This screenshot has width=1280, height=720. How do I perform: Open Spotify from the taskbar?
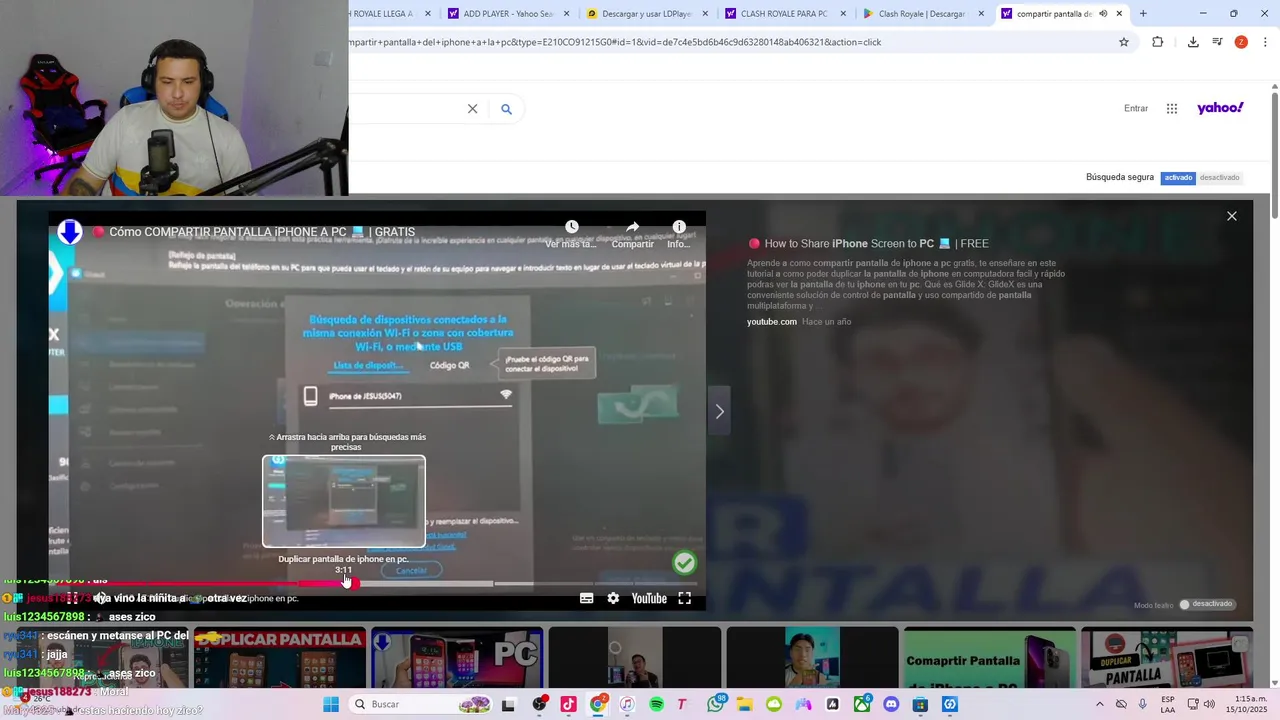tap(657, 704)
